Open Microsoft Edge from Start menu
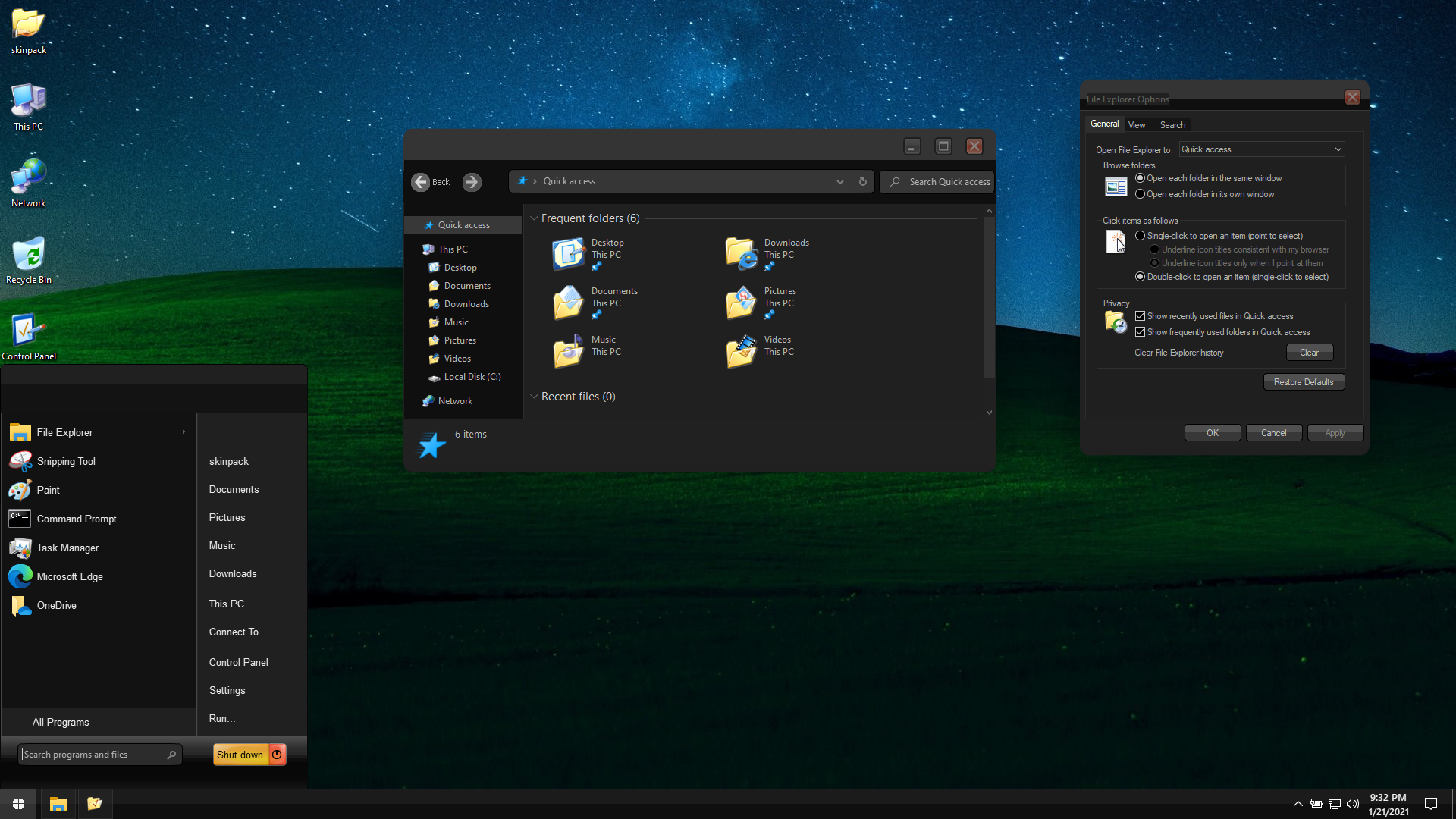The image size is (1456, 819). (70, 576)
